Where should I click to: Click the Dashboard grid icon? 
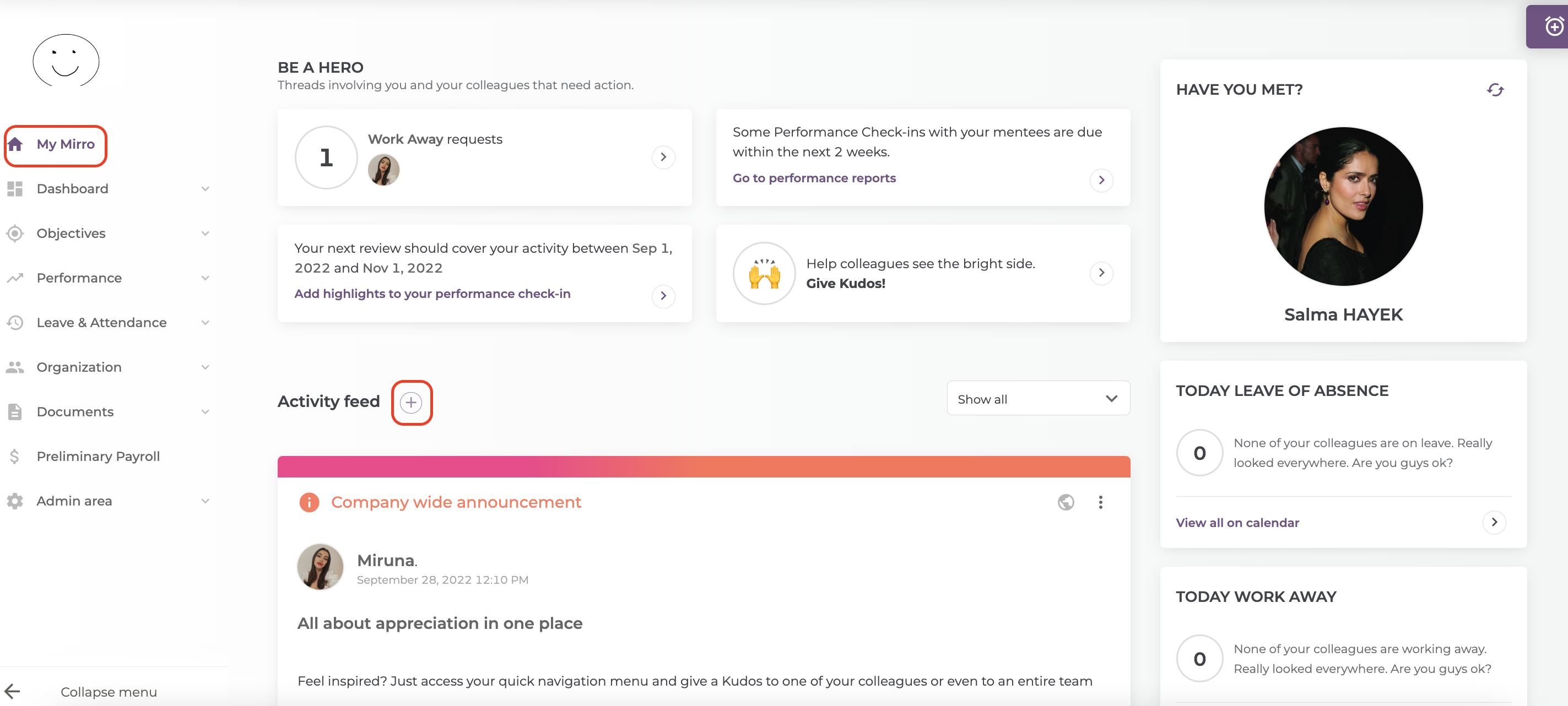coord(15,189)
